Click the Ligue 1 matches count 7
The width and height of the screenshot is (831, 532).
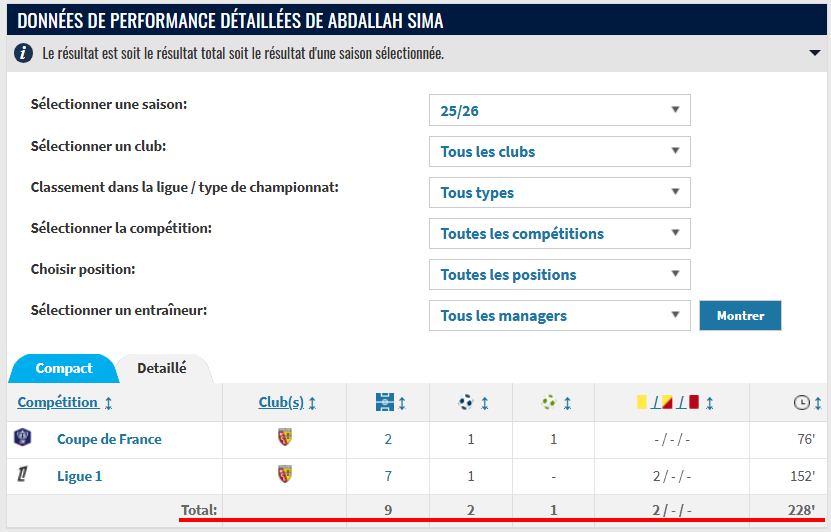[x=388, y=476]
